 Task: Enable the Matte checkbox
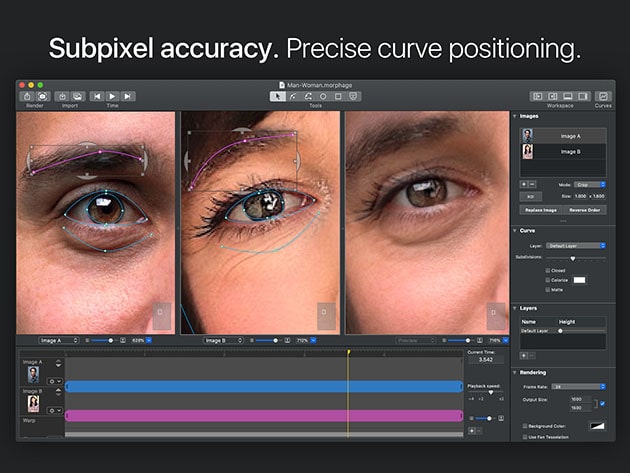(548, 290)
